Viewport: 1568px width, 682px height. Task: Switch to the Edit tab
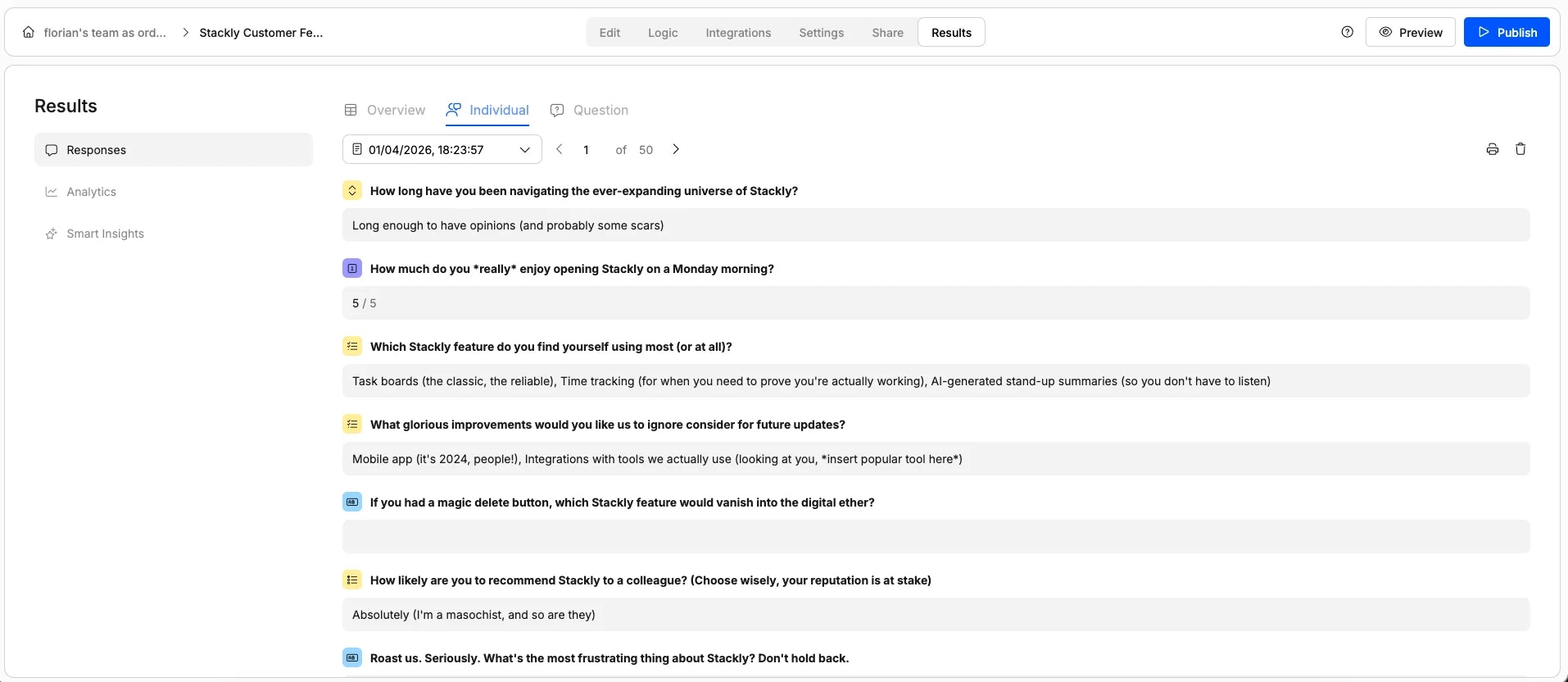point(610,33)
